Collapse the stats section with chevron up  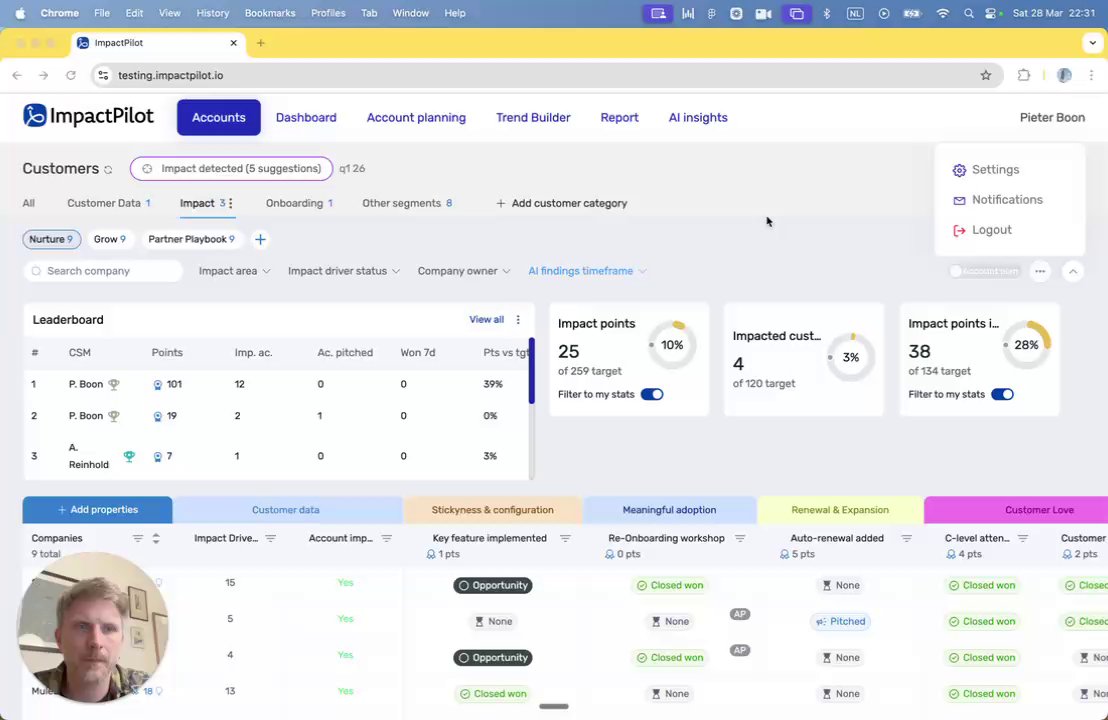point(1073,271)
